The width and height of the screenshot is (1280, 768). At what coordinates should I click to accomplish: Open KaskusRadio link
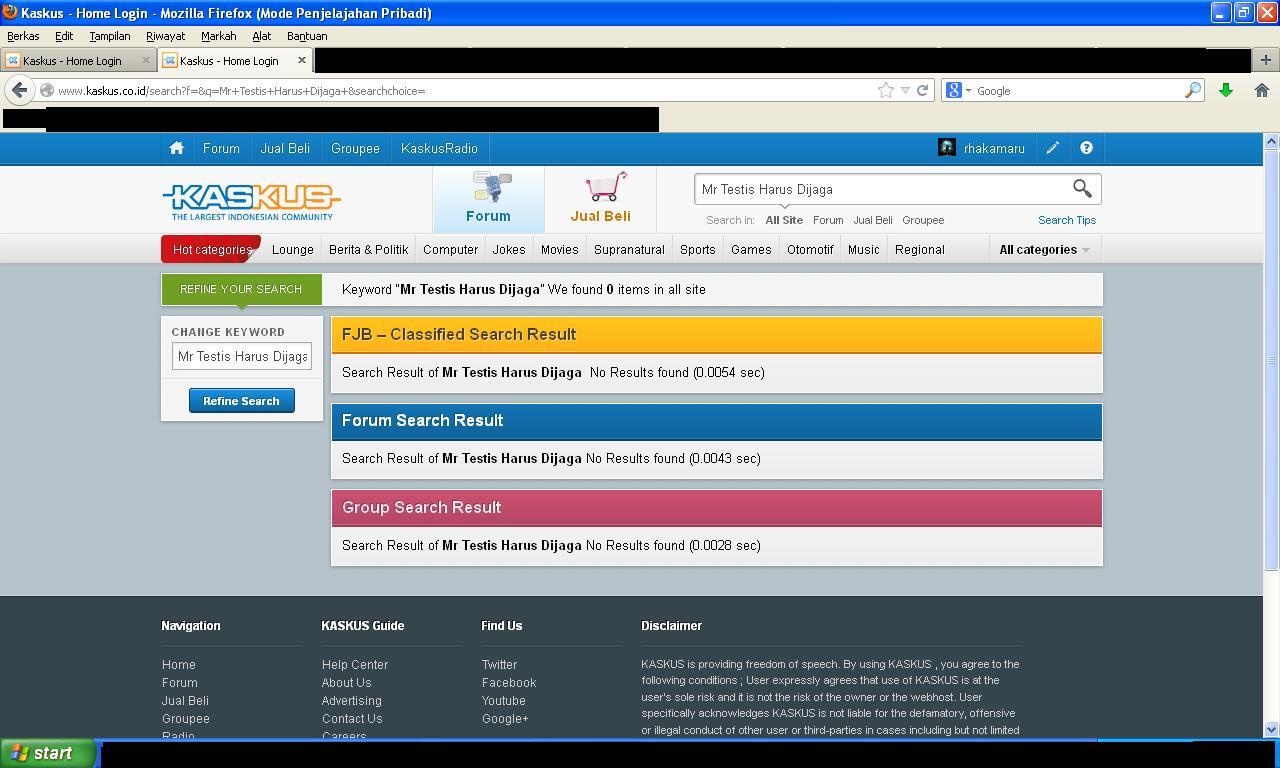point(439,148)
